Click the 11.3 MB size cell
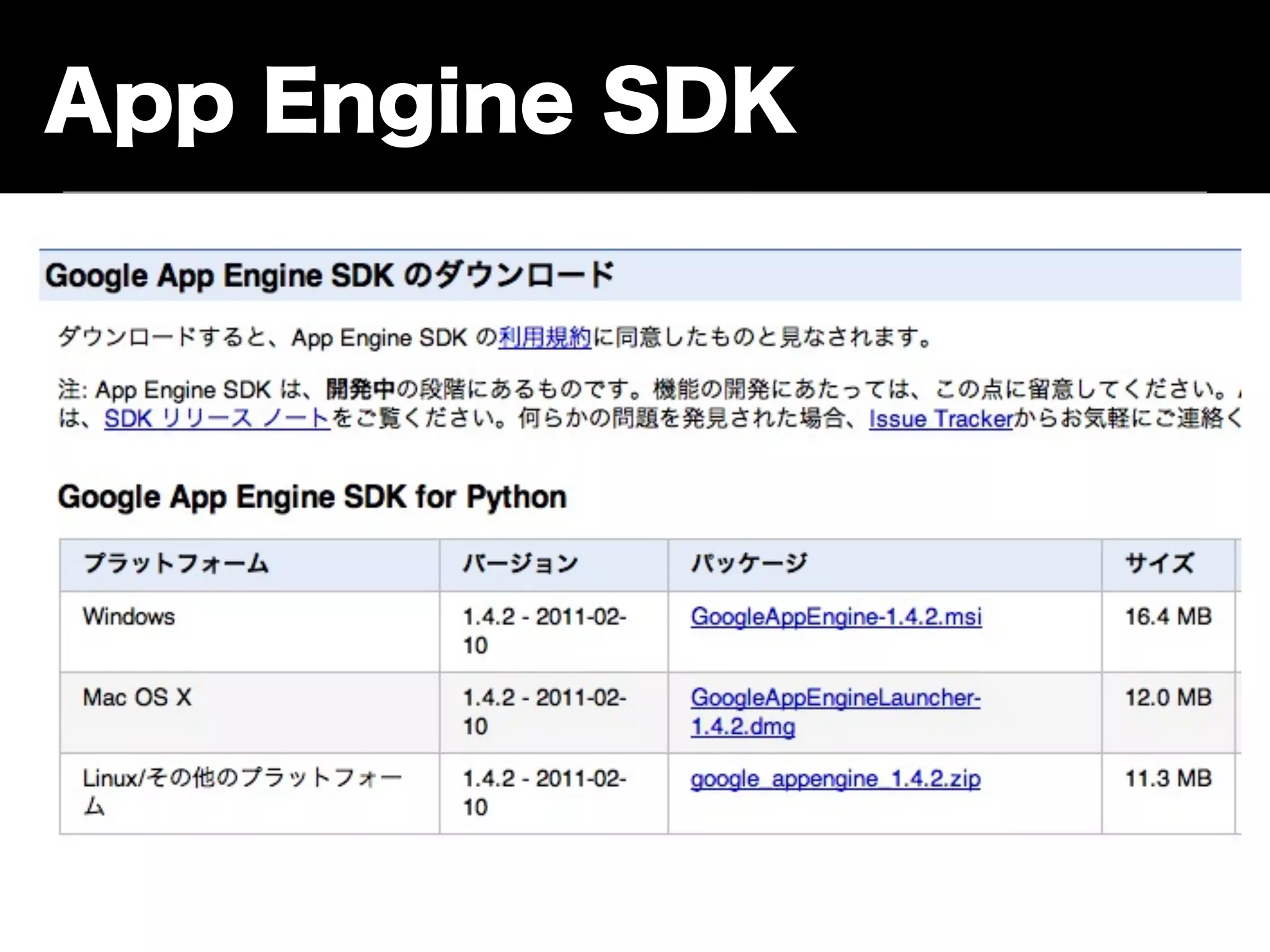The height and width of the screenshot is (952, 1270). pos(1168,778)
